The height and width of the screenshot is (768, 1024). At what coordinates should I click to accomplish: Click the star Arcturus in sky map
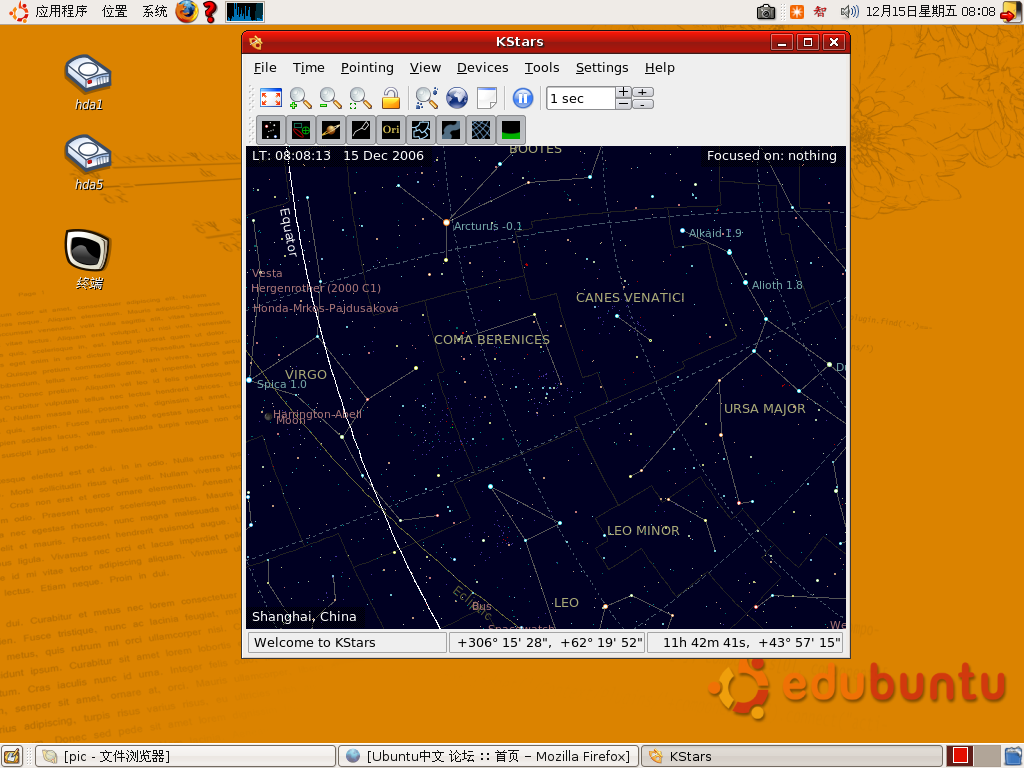(447, 223)
